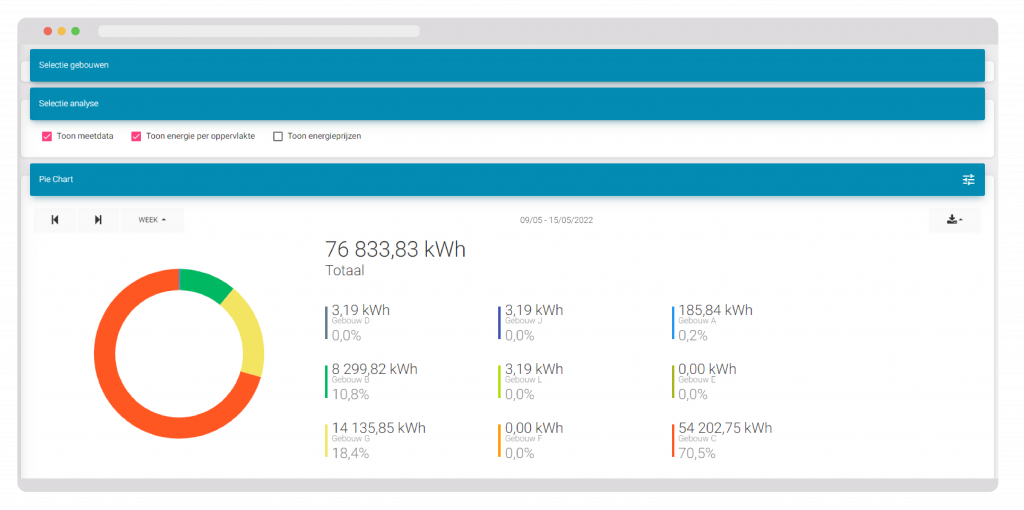Click the browser address bar

click(259, 31)
